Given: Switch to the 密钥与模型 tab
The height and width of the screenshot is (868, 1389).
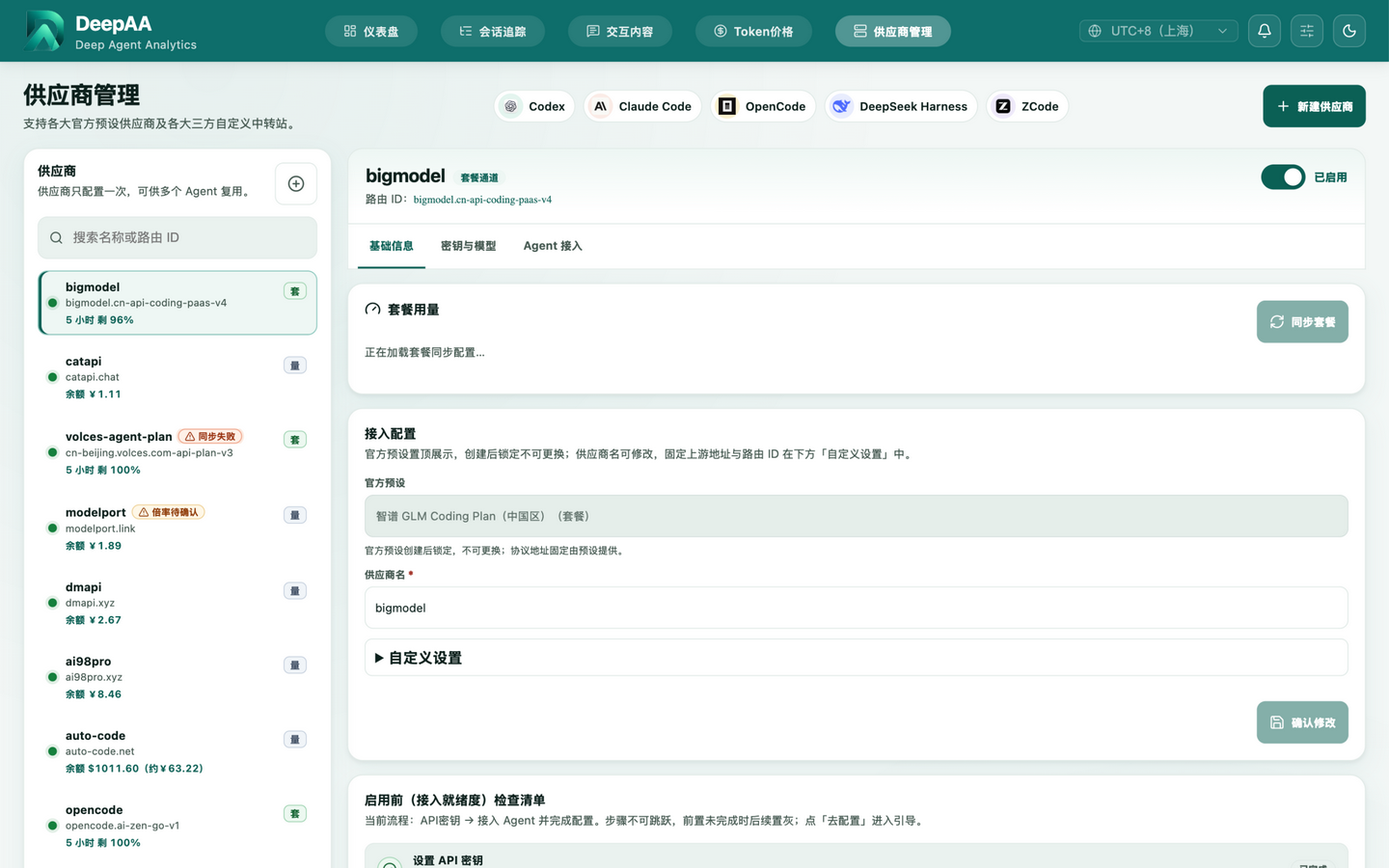Looking at the screenshot, I should (x=468, y=246).
